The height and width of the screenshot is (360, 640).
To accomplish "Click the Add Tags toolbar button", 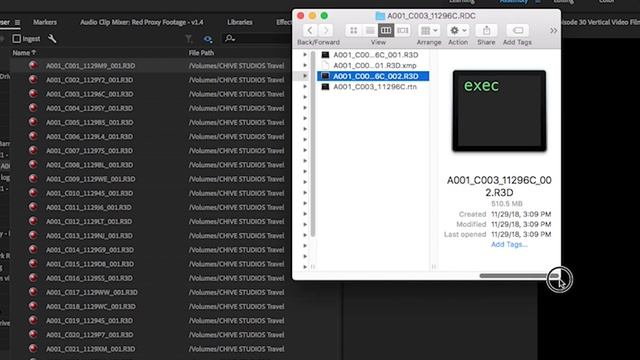I will (x=518, y=30).
